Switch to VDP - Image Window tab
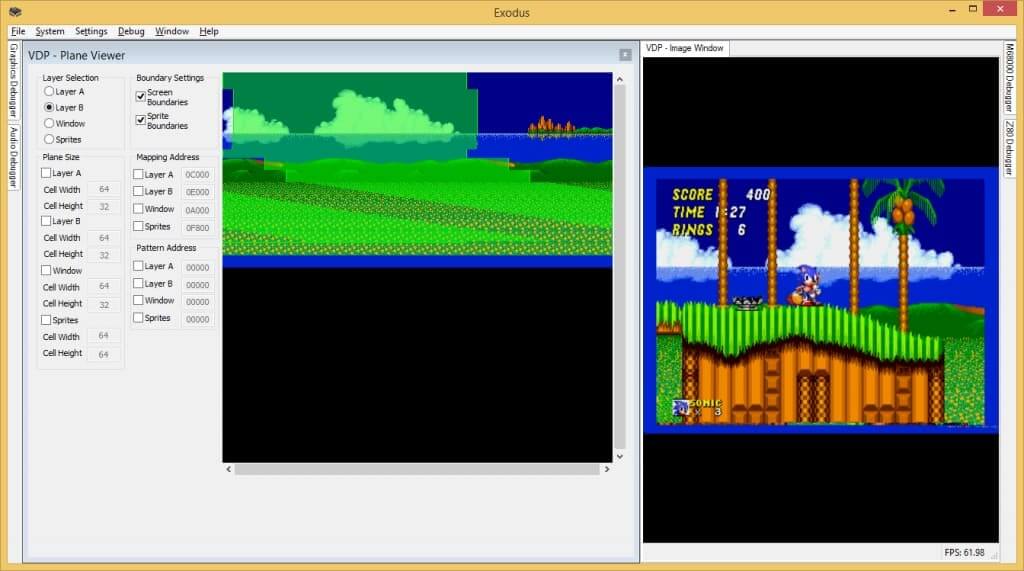Viewport: 1024px width, 571px height. point(686,48)
